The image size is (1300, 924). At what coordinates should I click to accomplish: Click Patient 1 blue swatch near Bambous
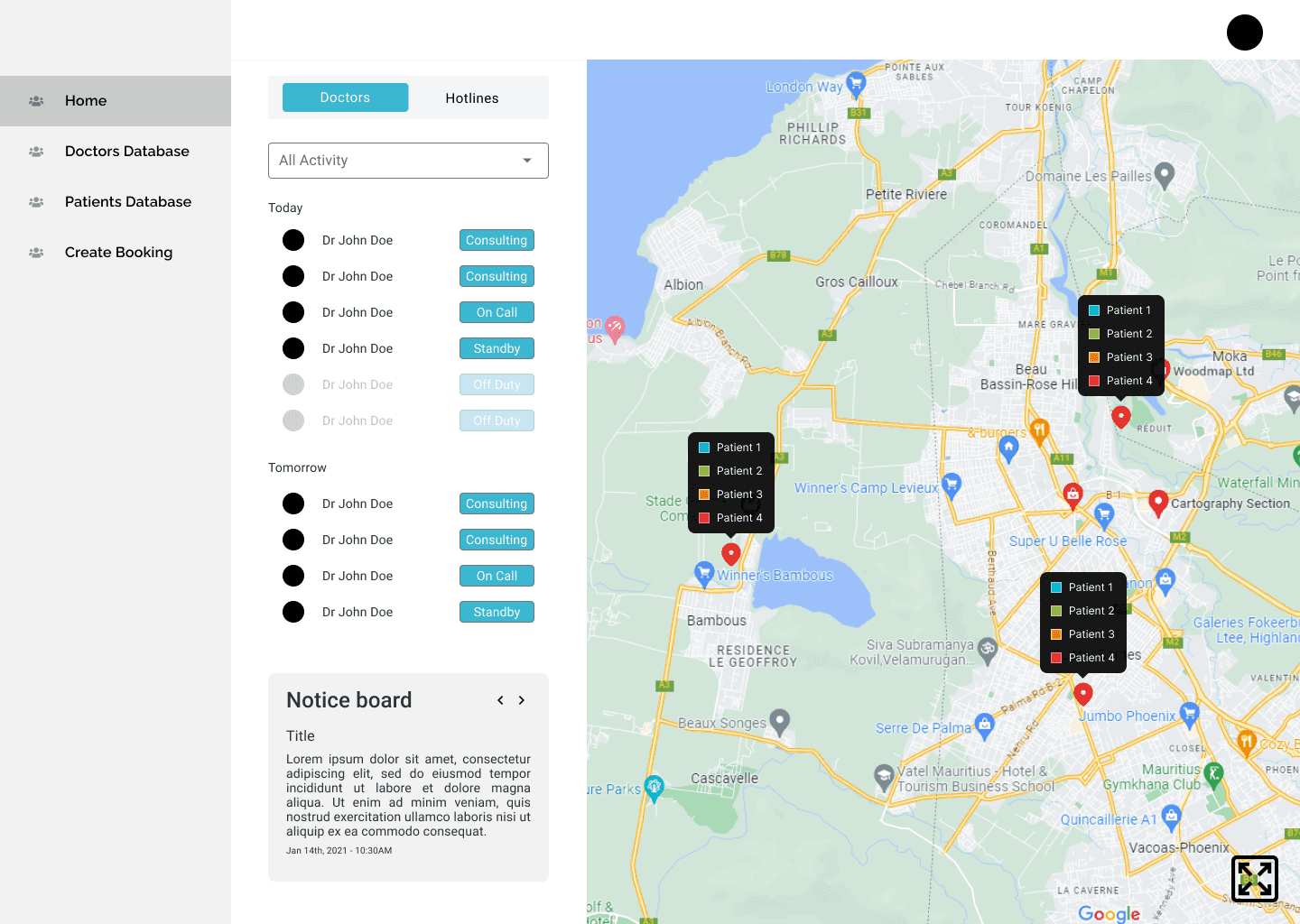click(704, 448)
